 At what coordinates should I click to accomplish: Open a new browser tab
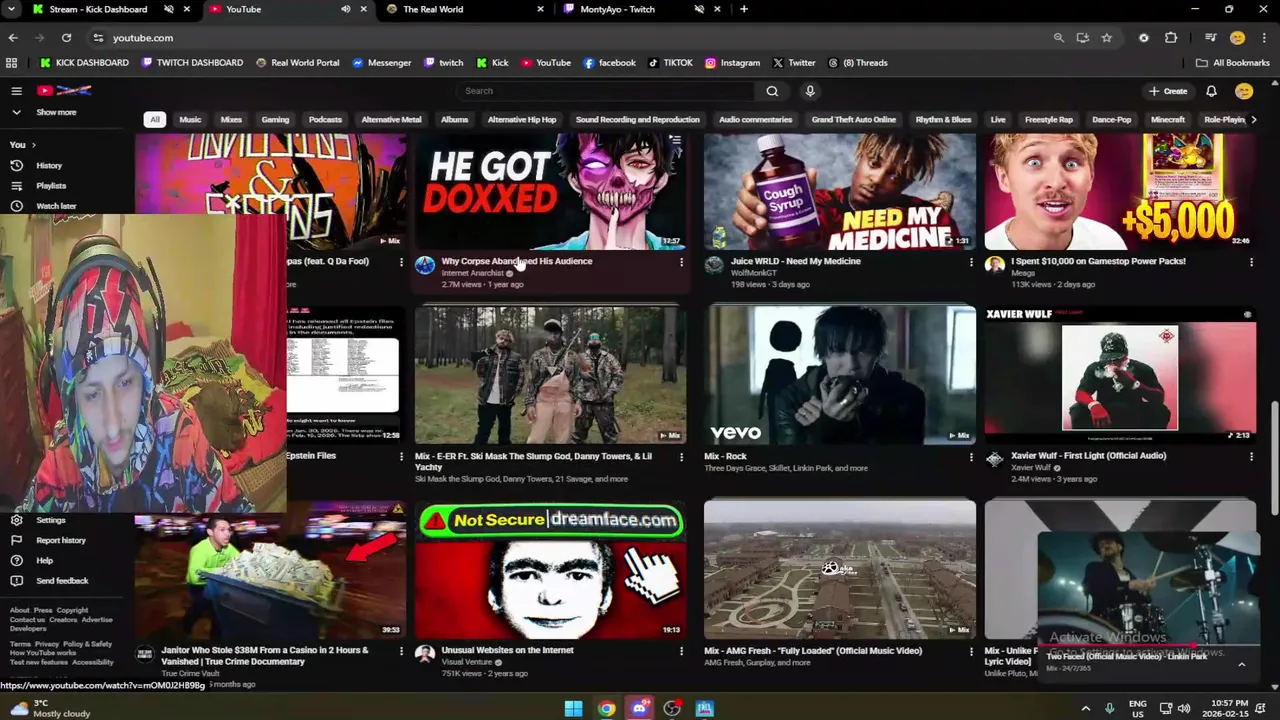point(743,9)
